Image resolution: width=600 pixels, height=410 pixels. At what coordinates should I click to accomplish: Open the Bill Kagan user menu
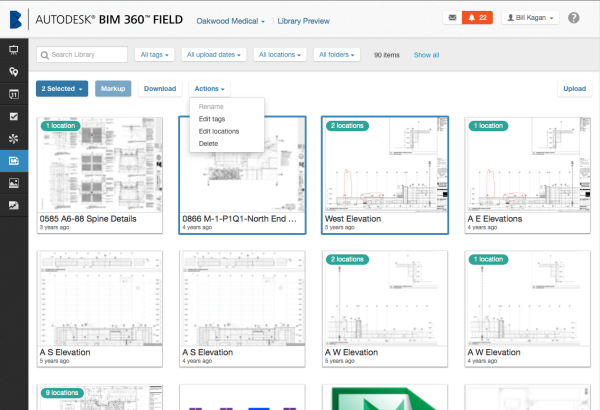coord(530,18)
